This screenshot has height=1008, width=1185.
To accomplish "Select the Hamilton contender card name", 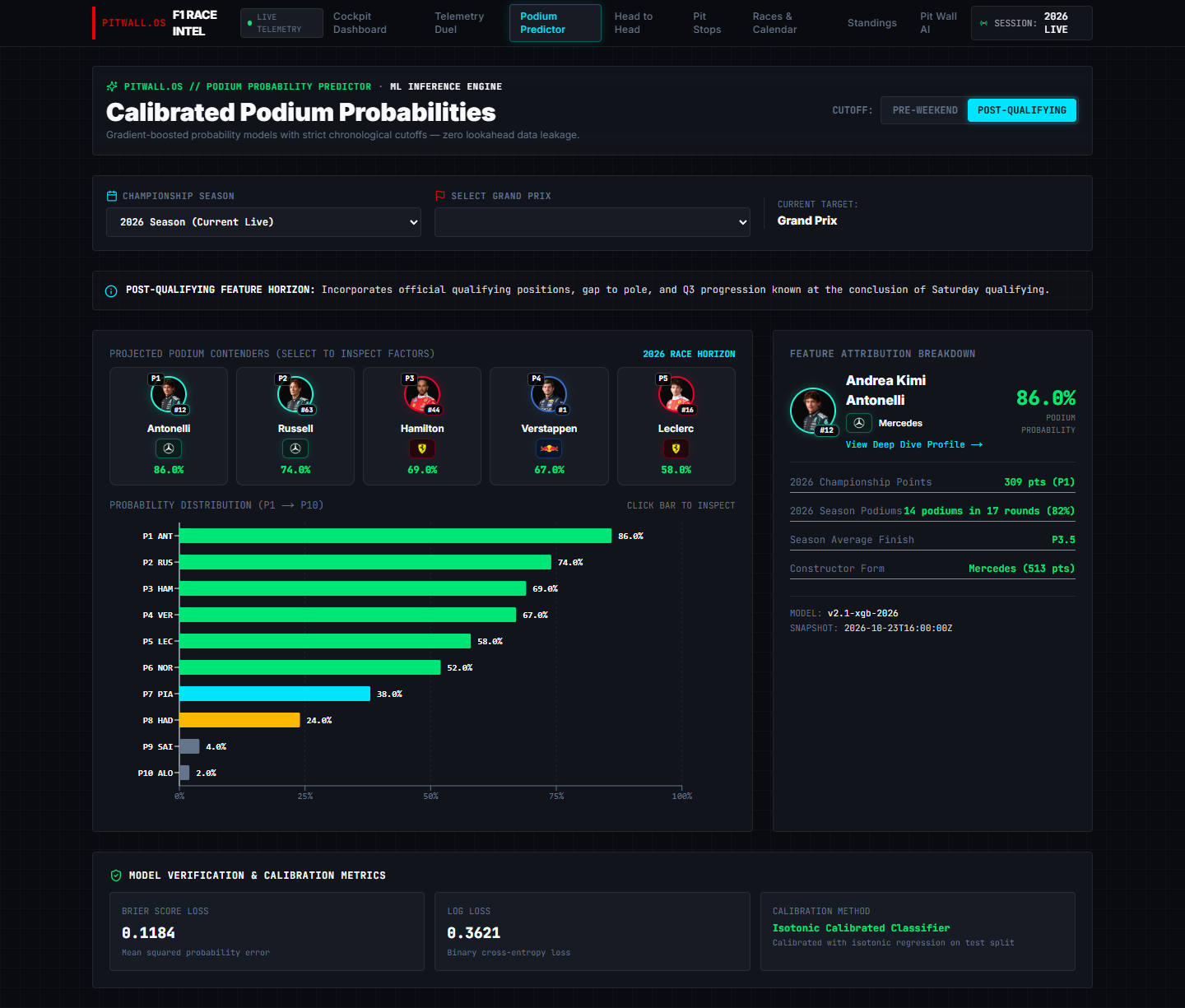I will coord(422,429).
